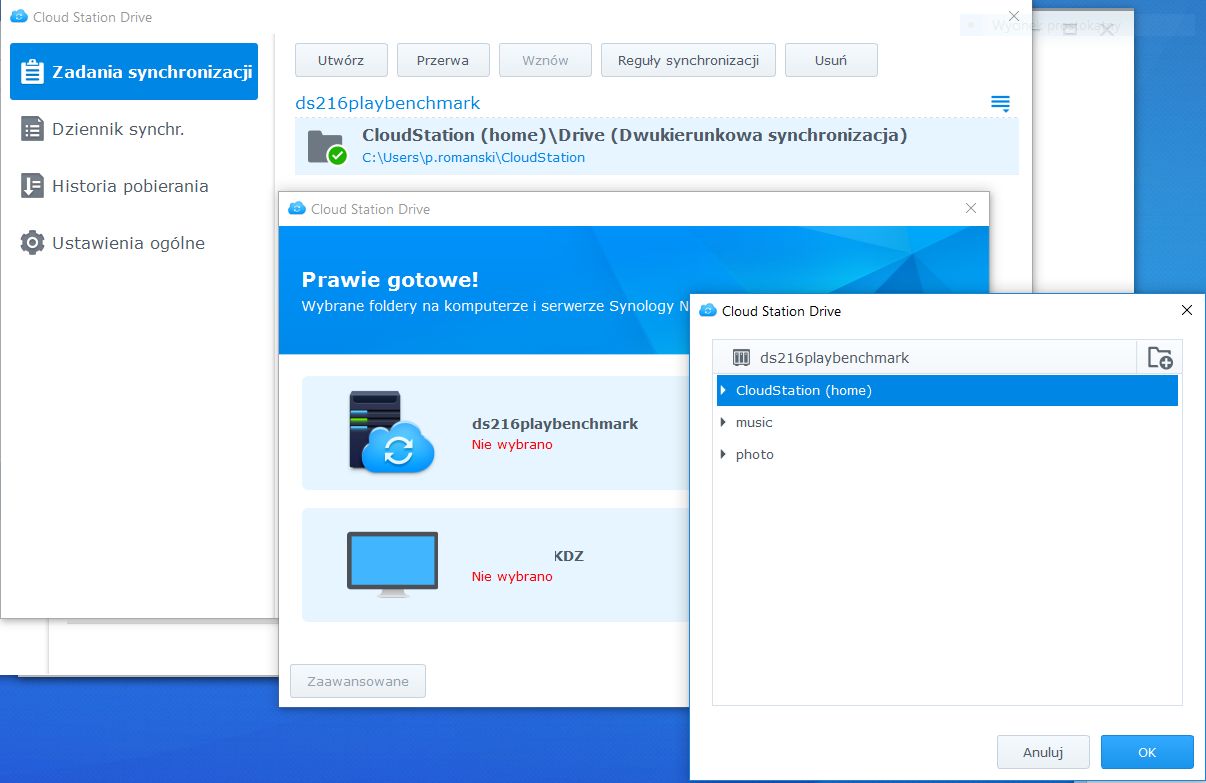The width and height of the screenshot is (1206, 783).
Task: Create new folder with folder-plus icon
Action: [1160, 358]
